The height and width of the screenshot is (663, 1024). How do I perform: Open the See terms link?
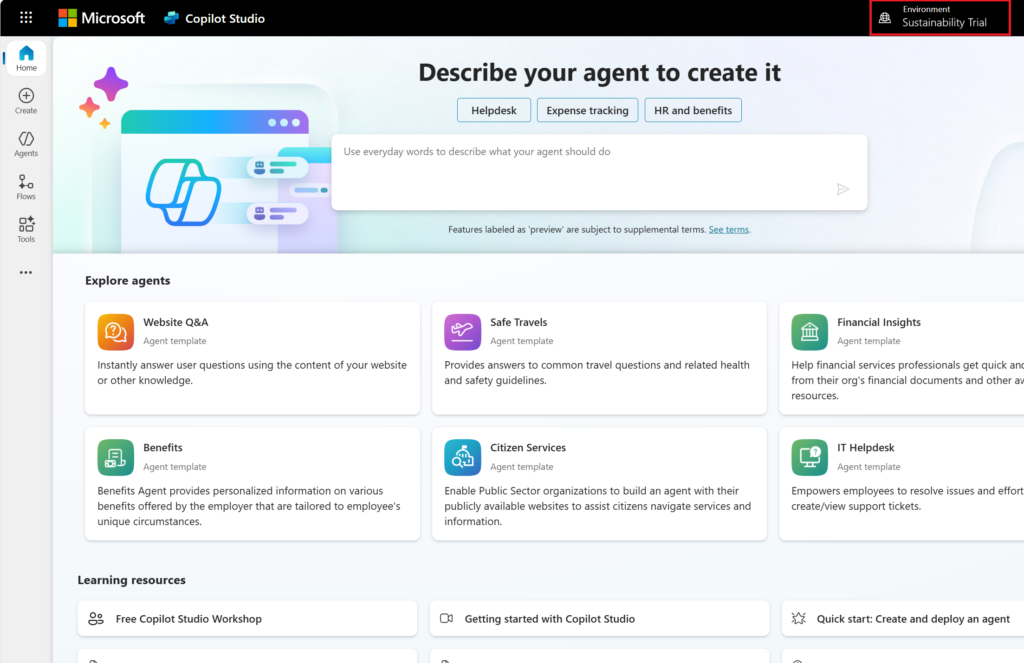coord(728,229)
